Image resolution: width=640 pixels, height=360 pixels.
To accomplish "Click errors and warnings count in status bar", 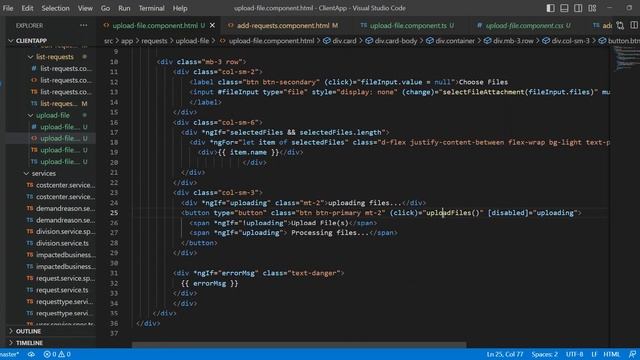I will point(57,354).
